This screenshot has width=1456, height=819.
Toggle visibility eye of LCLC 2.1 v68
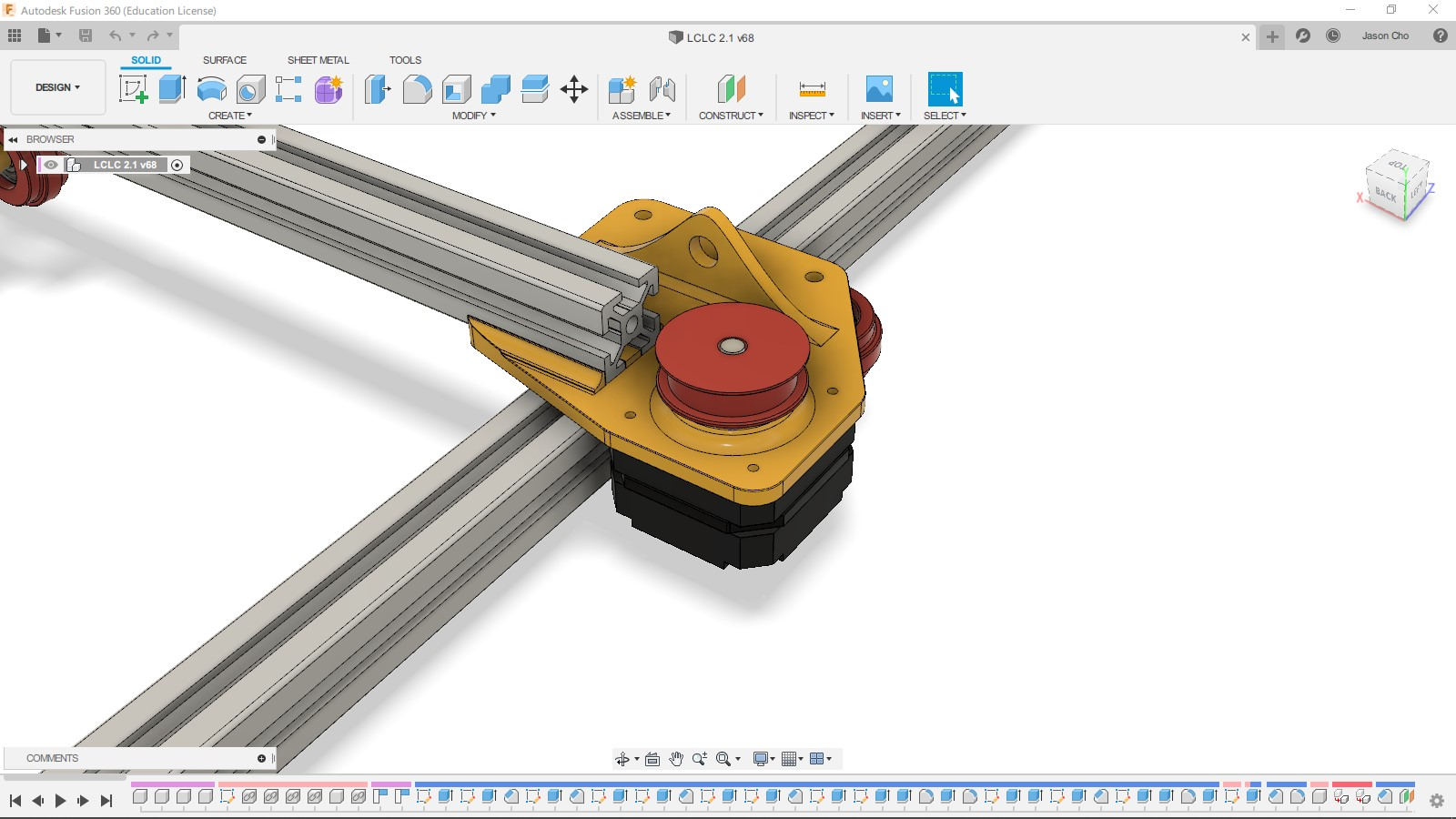51,165
